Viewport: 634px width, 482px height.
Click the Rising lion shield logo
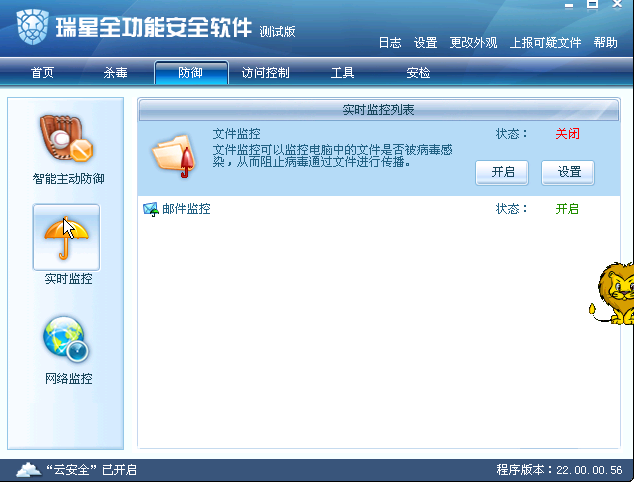click(x=33, y=27)
